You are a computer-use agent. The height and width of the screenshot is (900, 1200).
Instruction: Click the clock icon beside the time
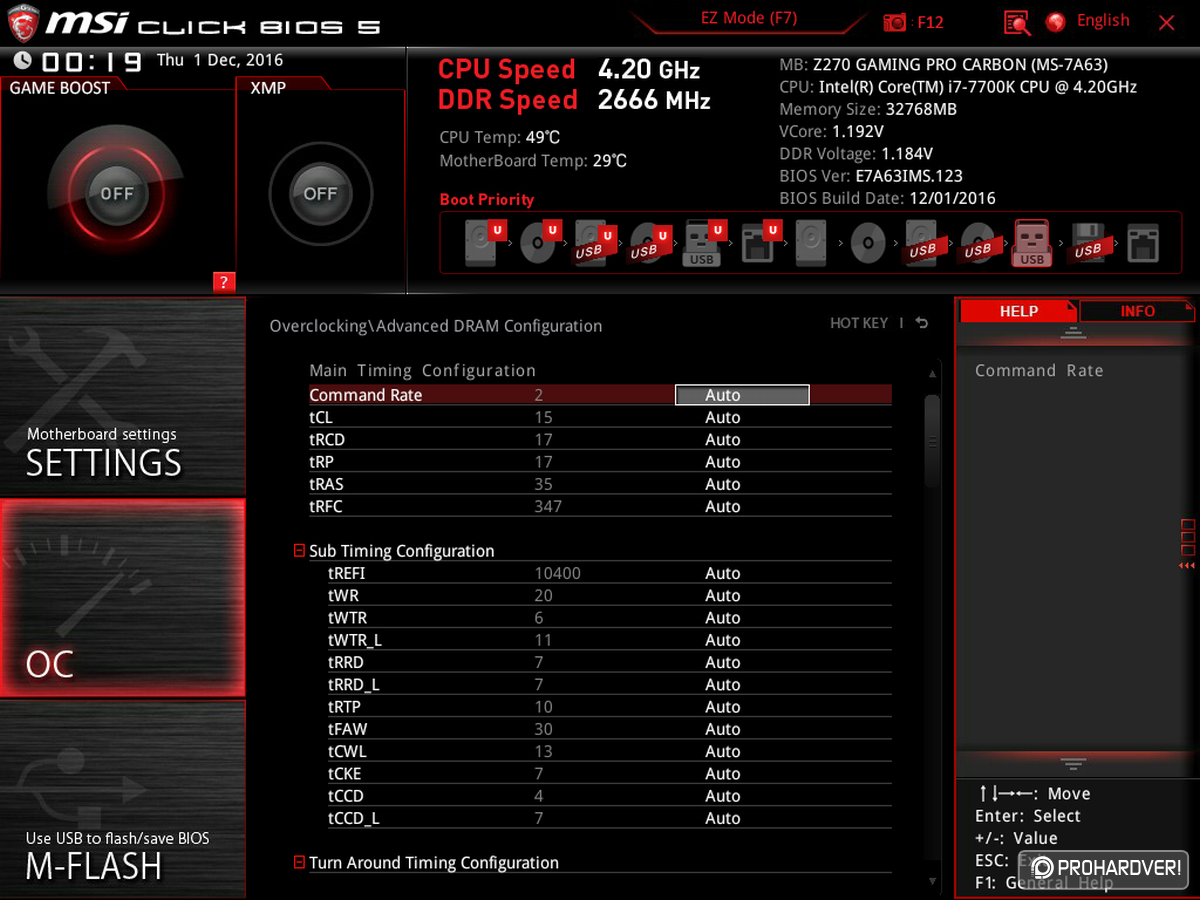click(x=22, y=61)
